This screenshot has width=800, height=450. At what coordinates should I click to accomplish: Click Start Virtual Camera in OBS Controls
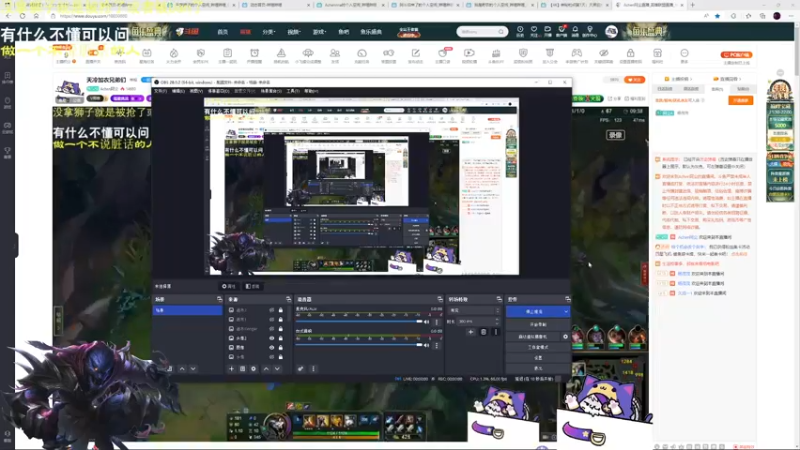coord(533,337)
